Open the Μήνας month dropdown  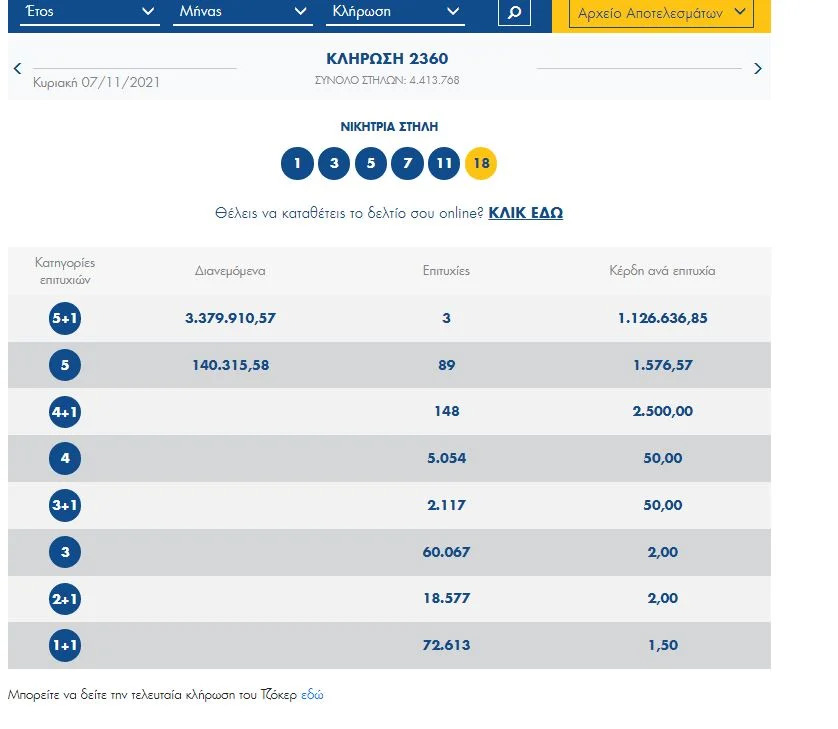(x=244, y=12)
